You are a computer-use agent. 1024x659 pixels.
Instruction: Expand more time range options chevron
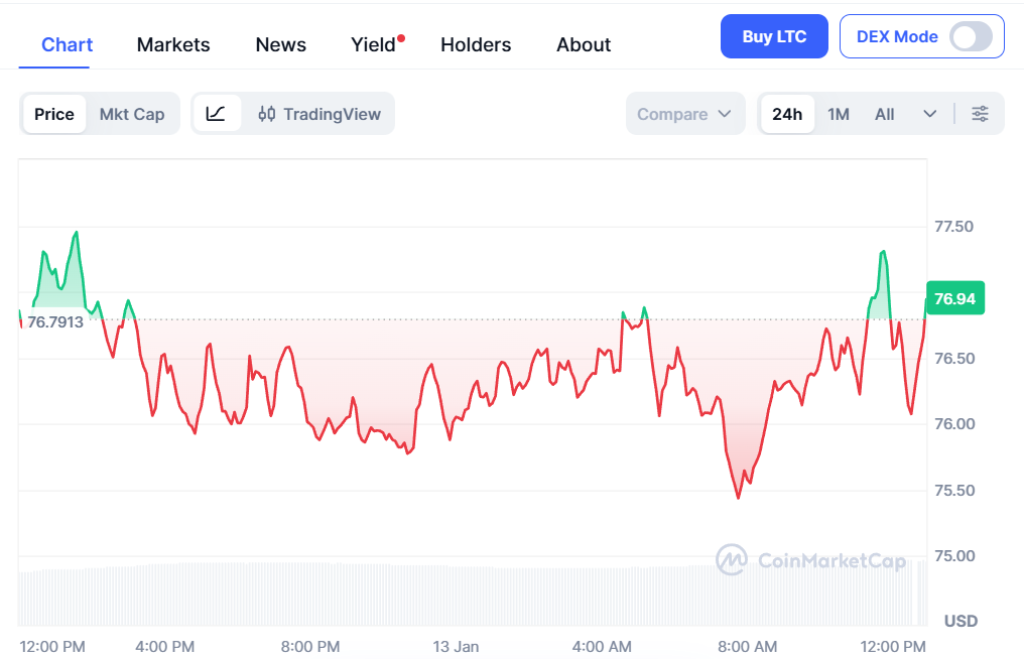click(x=930, y=114)
